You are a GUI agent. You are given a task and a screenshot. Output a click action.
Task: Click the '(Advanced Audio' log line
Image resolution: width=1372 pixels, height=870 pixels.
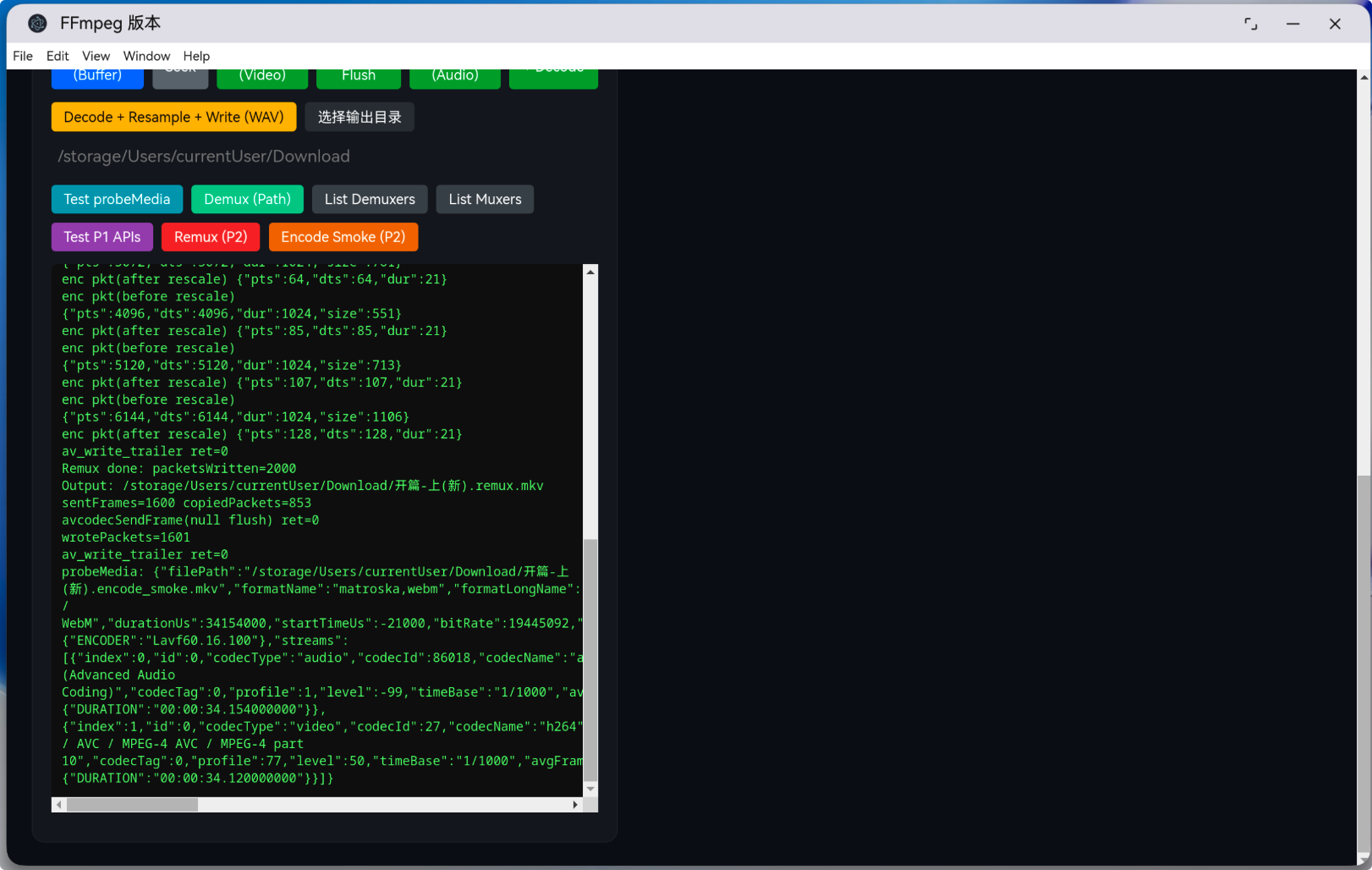118,675
